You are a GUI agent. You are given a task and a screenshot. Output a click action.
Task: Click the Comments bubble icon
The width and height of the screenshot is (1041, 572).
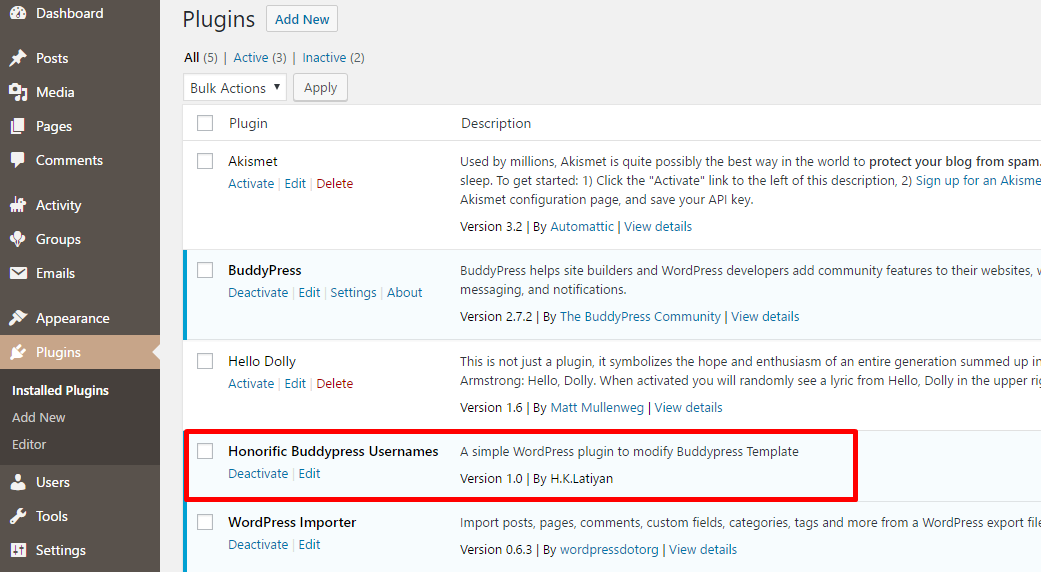tap(18, 160)
